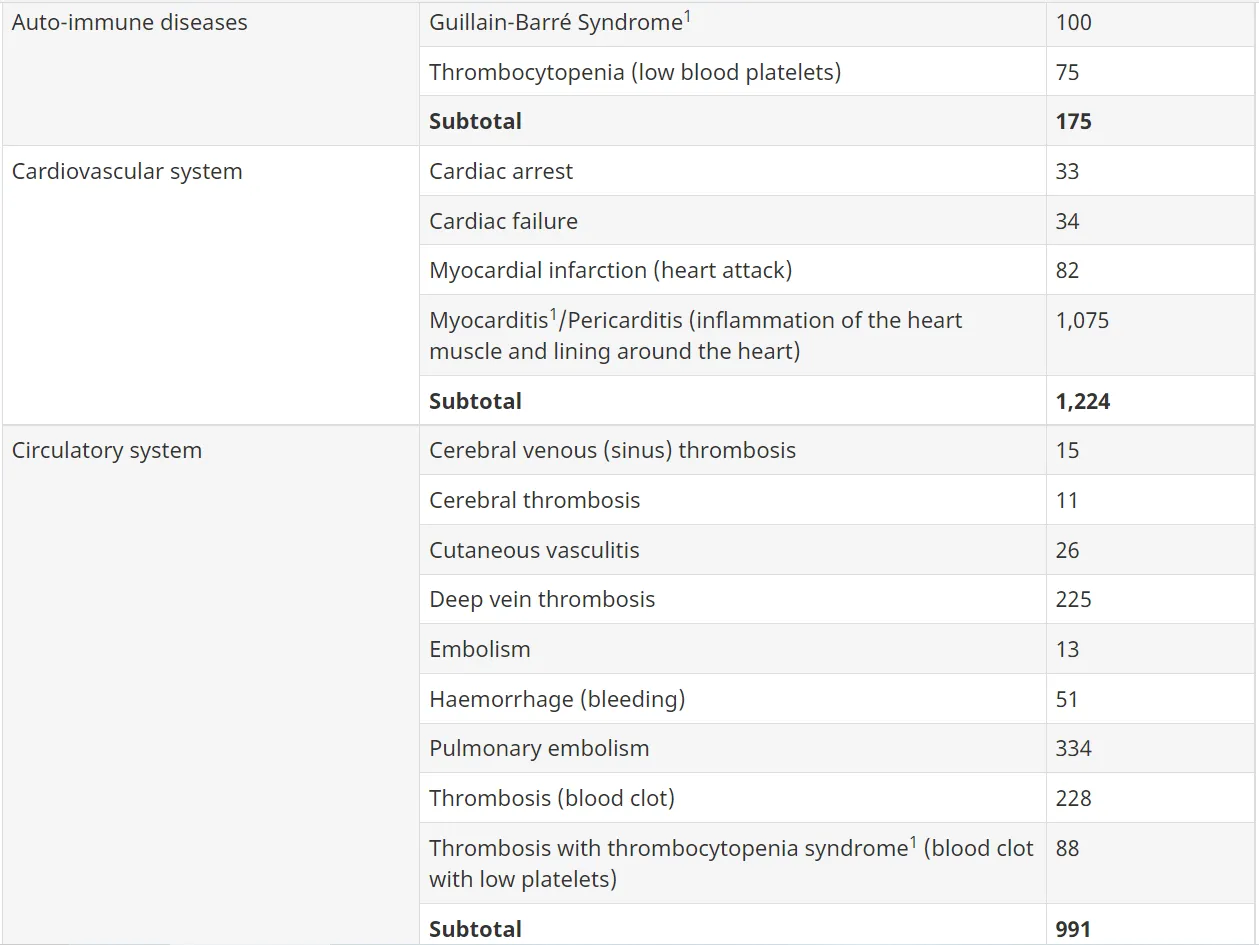Click the Auto-immune Subtotal value 175
The image size is (1259, 945).
tap(1073, 121)
